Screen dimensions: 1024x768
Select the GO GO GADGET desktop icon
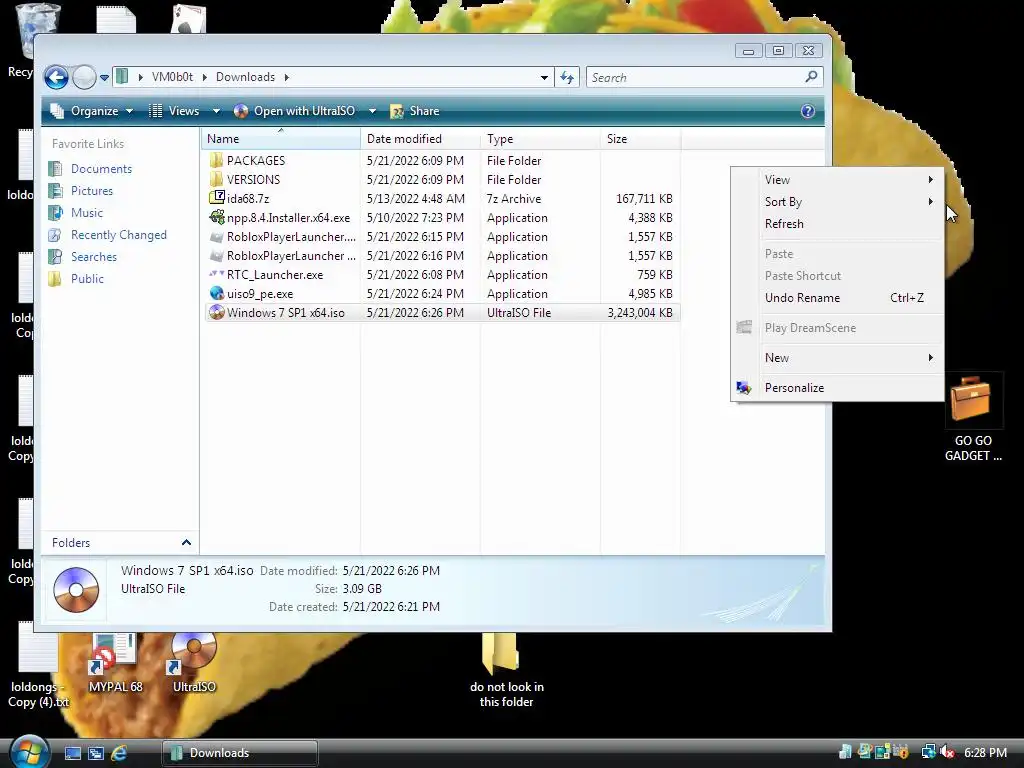coord(972,419)
